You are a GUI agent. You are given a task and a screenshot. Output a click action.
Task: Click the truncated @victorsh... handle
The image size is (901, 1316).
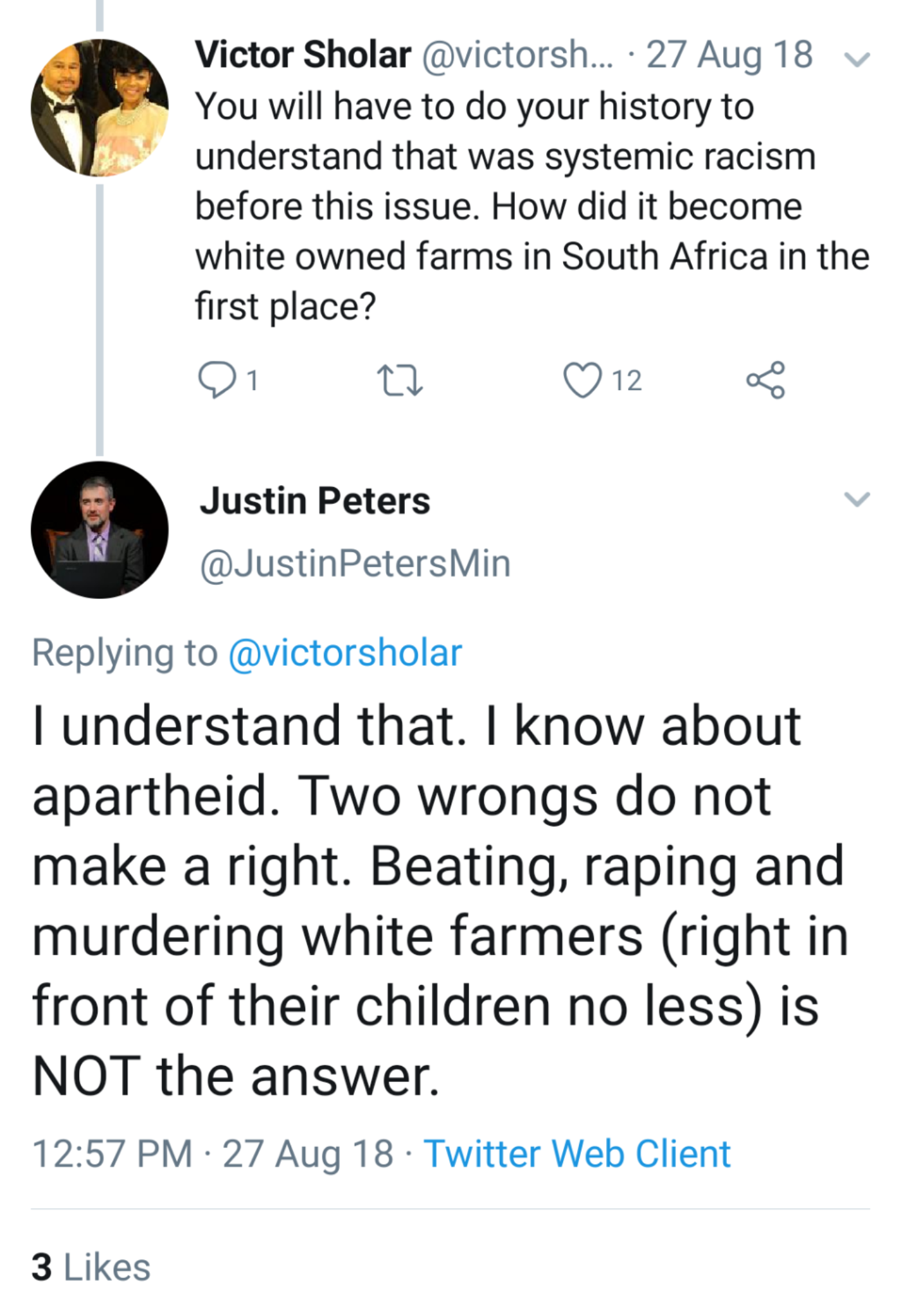click(x=517, y=55)
